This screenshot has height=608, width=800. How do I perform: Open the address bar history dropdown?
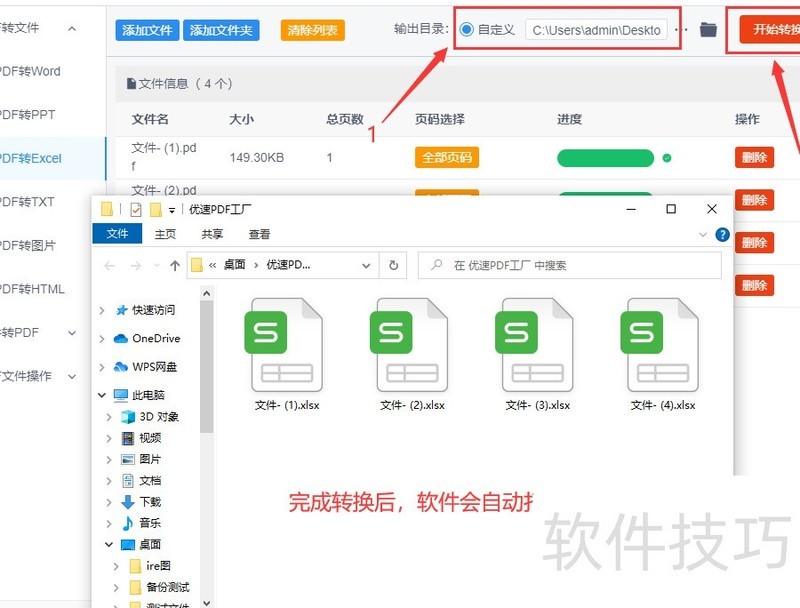click(x=366, y=265)
